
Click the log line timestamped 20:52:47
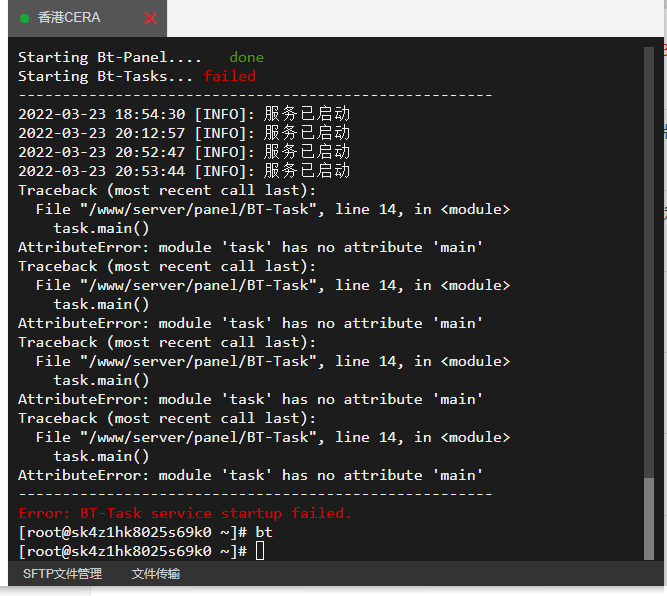[x=184, y=152]
